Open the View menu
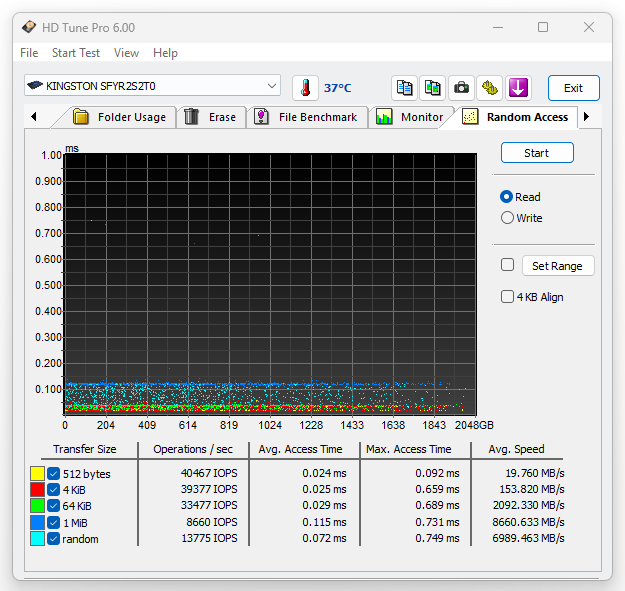Image resolution: width=625 pixels, height=591 pixels. point(126,53)
